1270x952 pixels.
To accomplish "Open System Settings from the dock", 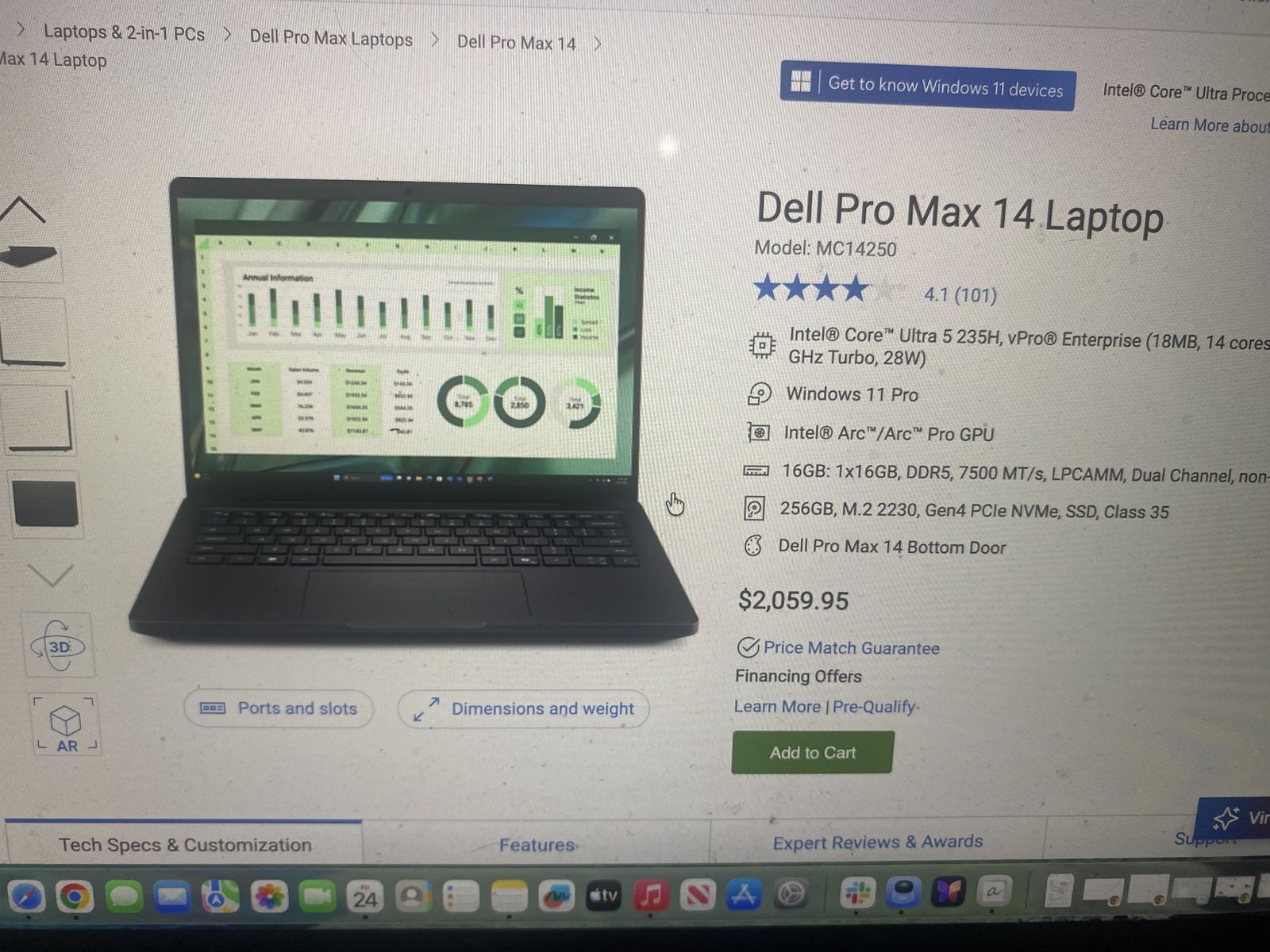I will click(x=791, y=894).
